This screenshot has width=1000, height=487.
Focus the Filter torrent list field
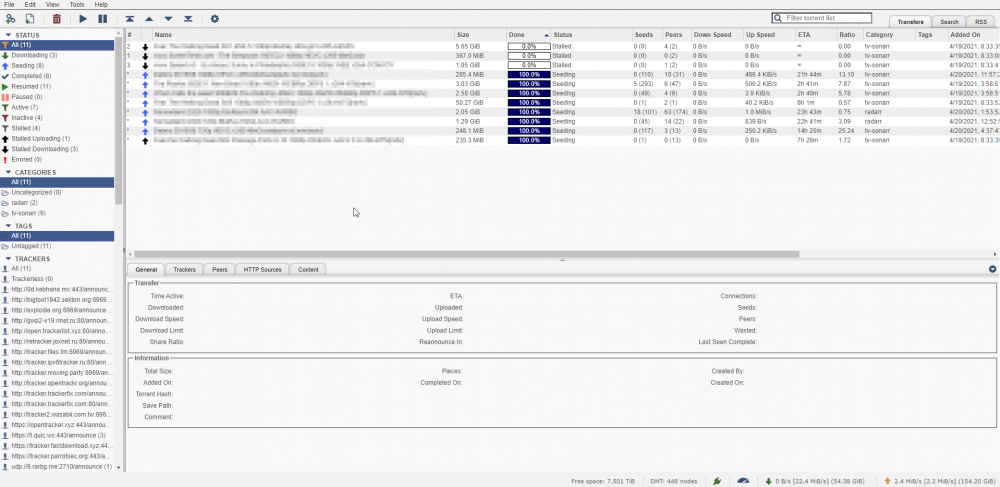coord(821,18)
